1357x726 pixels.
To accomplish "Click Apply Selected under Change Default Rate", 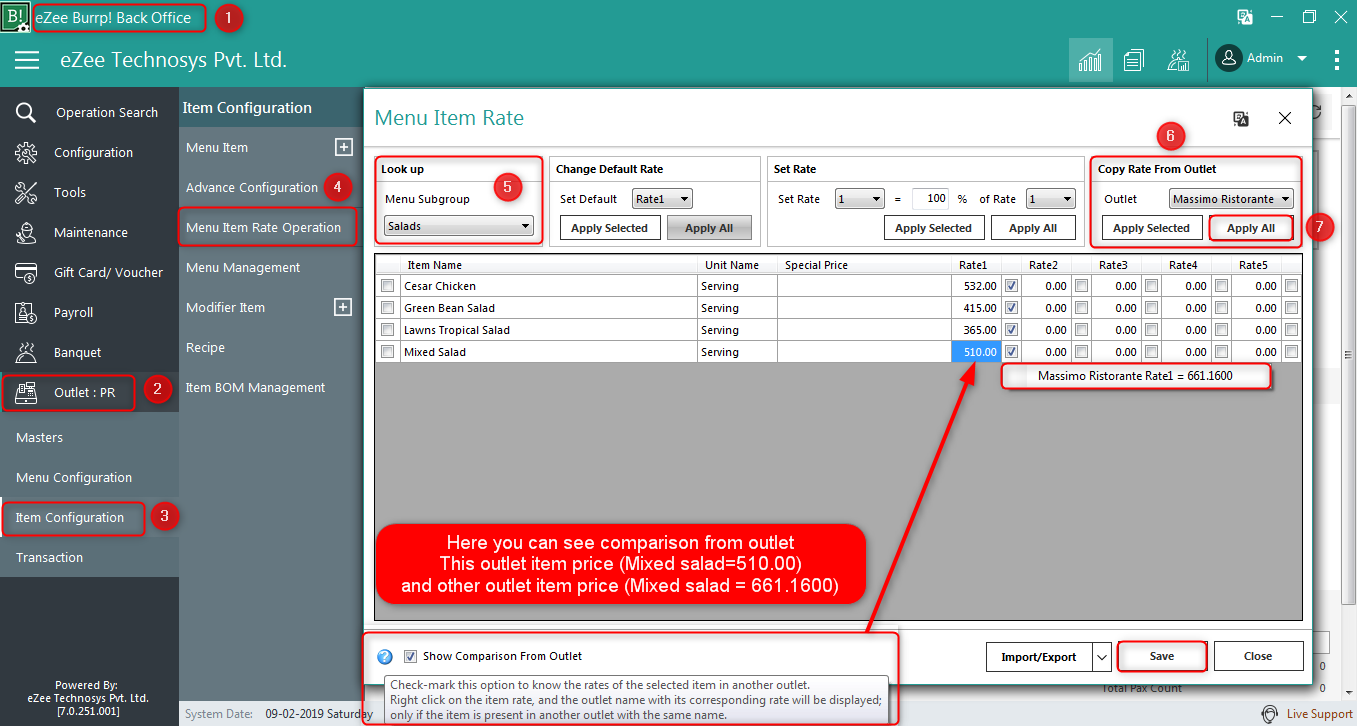I will 609,228.
